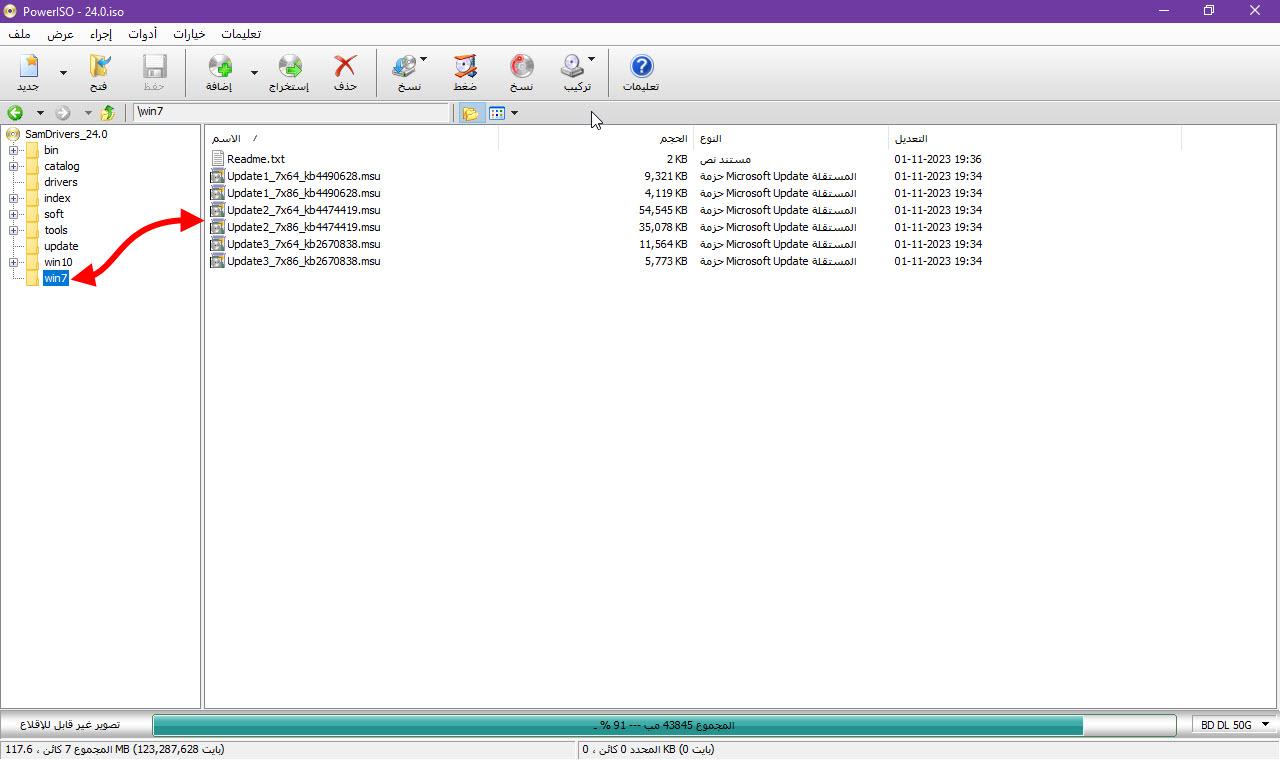
Task: Click the Readme.txt document icon
Action: click(x=217, y=159)
